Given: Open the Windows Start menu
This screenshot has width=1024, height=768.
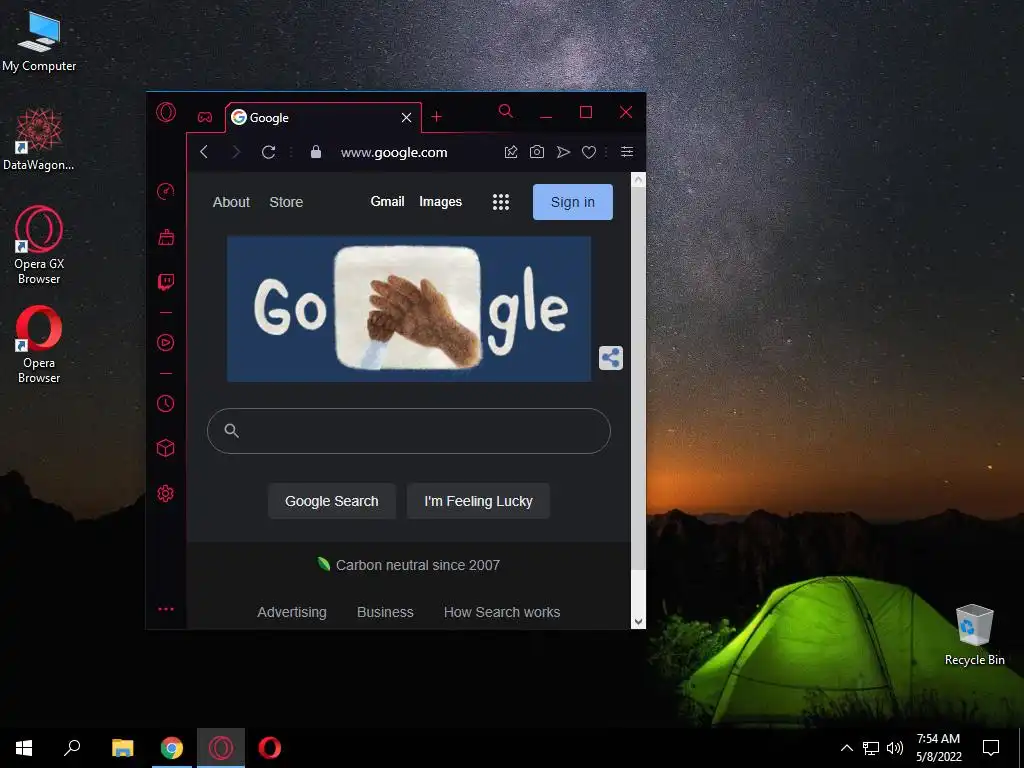Looking at the screenshot, I should tap(24, 748).
